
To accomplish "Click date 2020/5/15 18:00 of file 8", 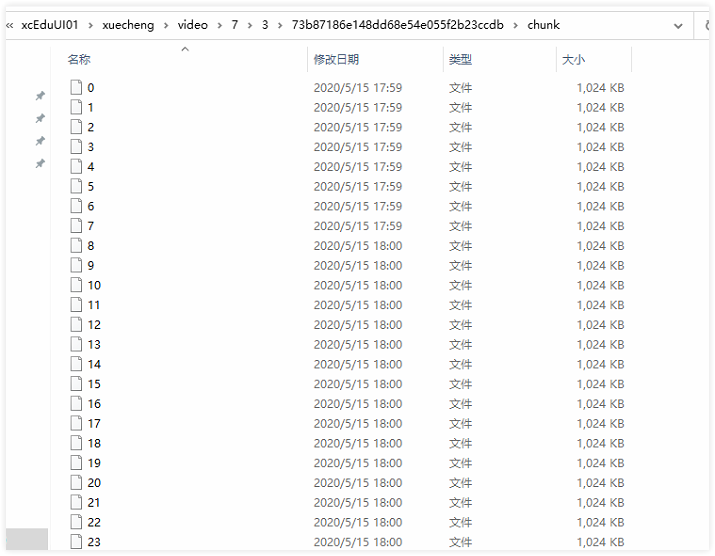I will coord(358,246).
